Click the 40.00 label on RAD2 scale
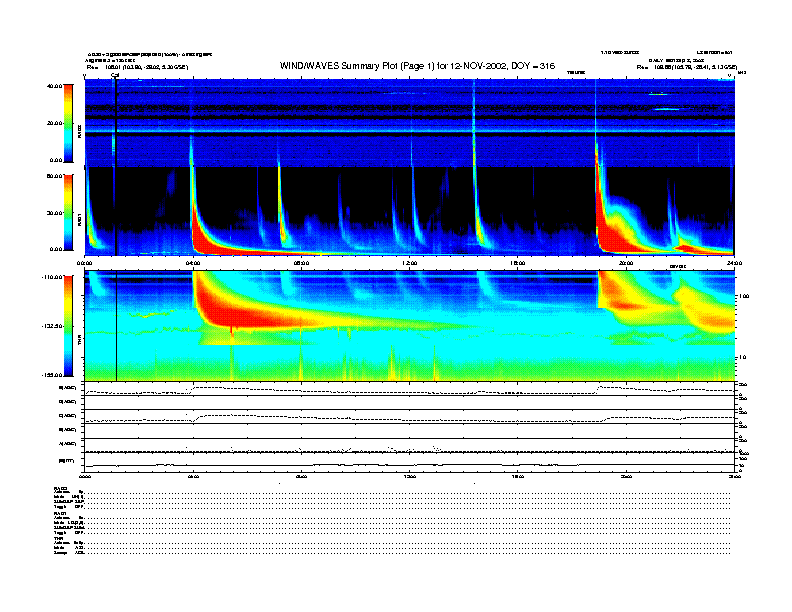 (x=54, y=86)
